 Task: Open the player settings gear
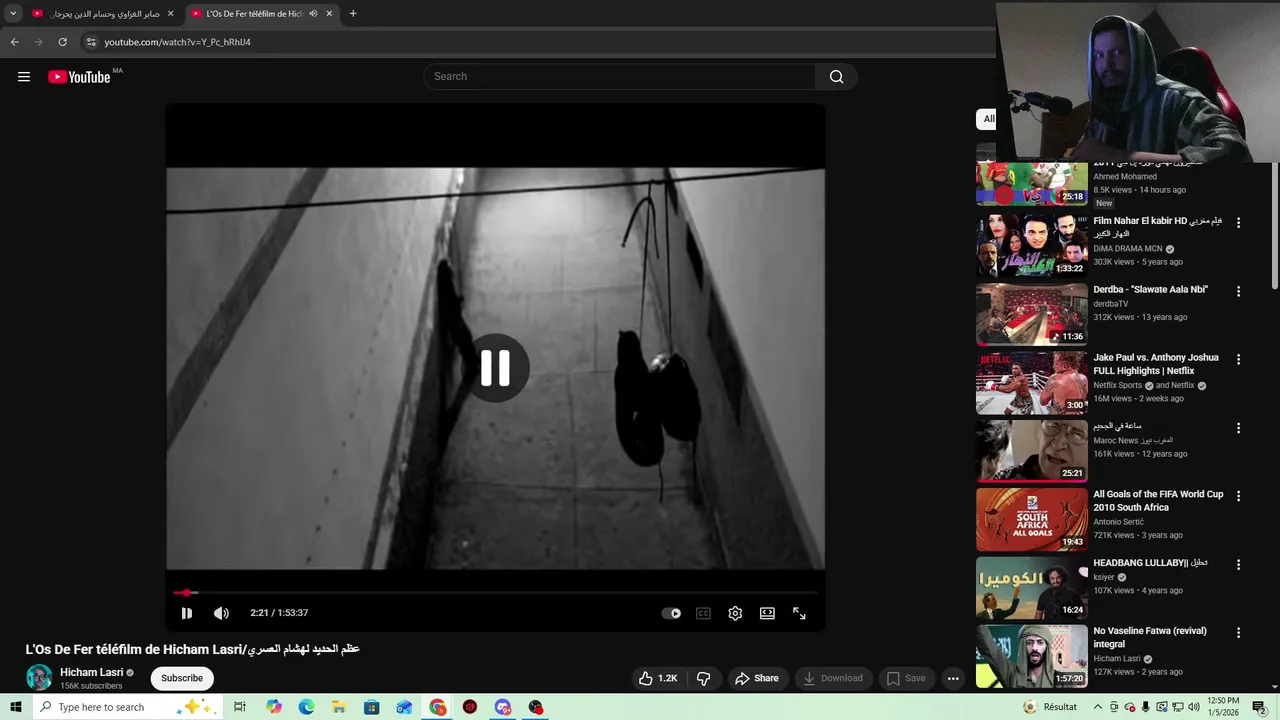735,613
